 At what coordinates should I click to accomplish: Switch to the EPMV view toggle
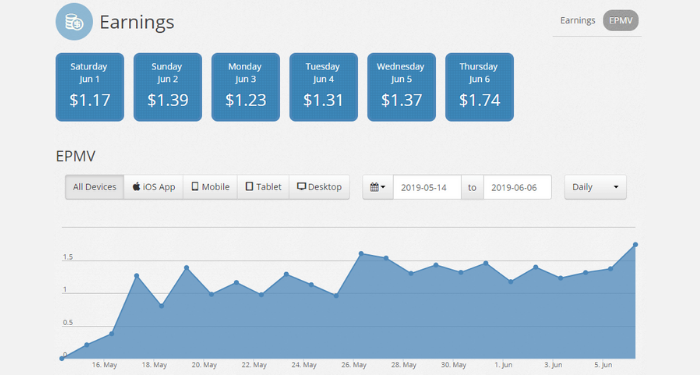(x=621, y=21)
